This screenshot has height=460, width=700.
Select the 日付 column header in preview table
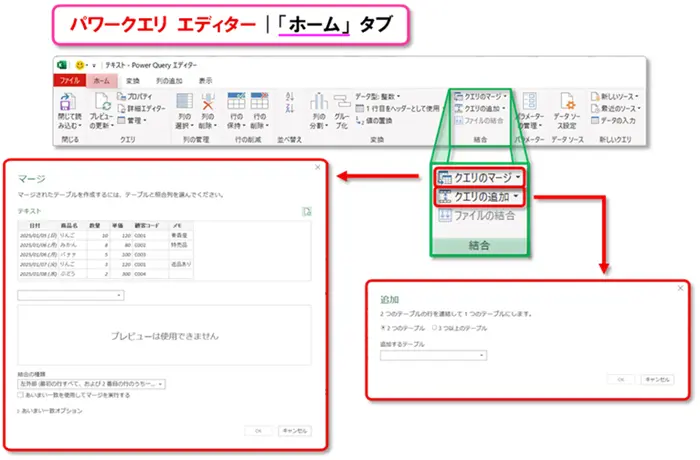tap(34, 226)
